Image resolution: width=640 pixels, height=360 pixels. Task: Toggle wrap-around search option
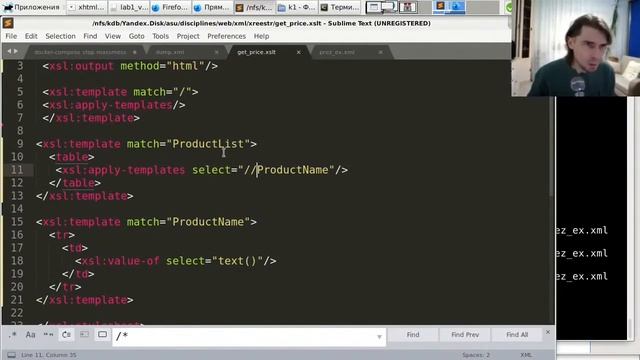[x=66, y=335]
